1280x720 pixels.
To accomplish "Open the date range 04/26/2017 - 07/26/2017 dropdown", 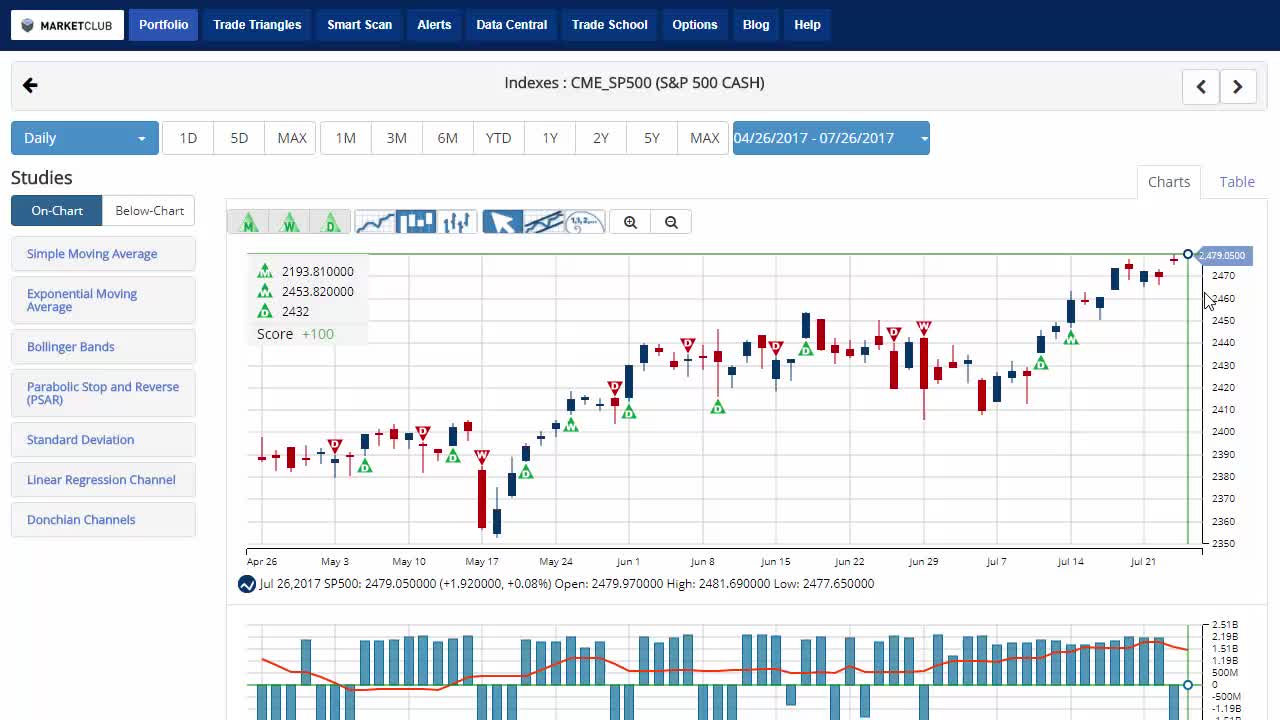I will point(831,138).
